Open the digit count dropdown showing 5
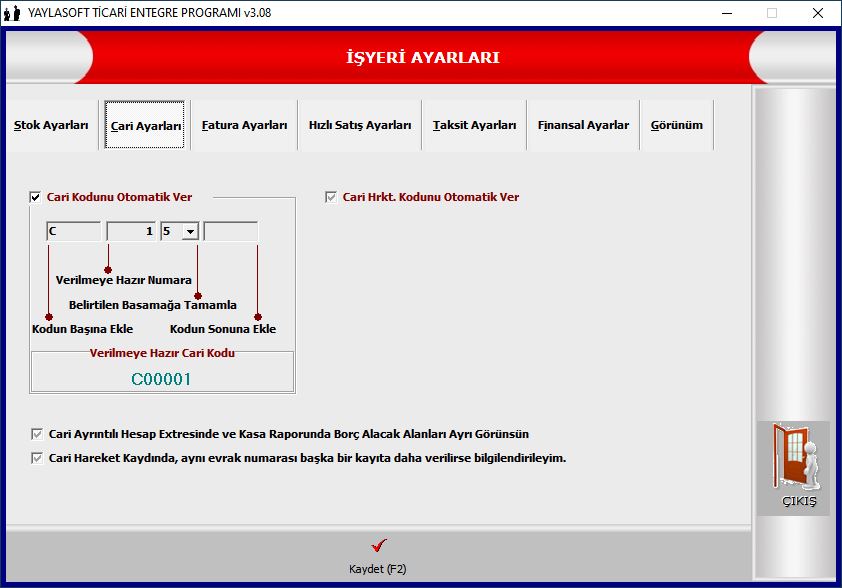Screen dimensions: 842x588 click(191, 231)
